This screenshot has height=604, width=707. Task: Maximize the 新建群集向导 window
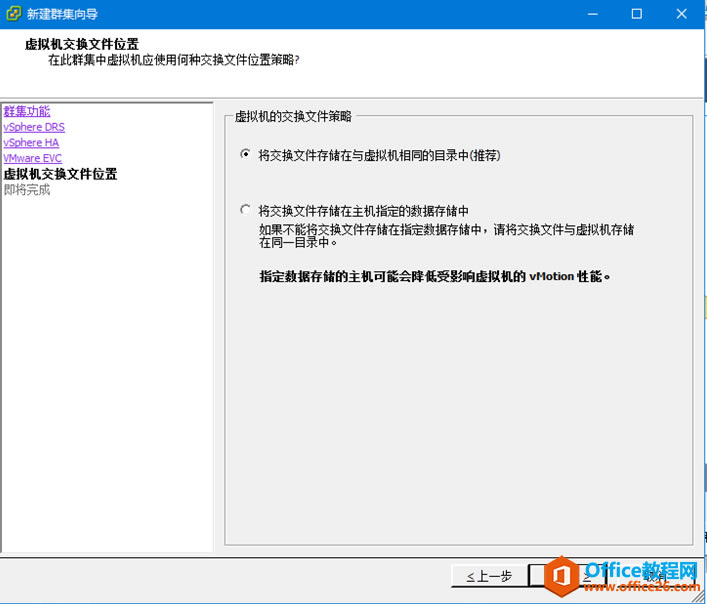(x=637, y=14)
